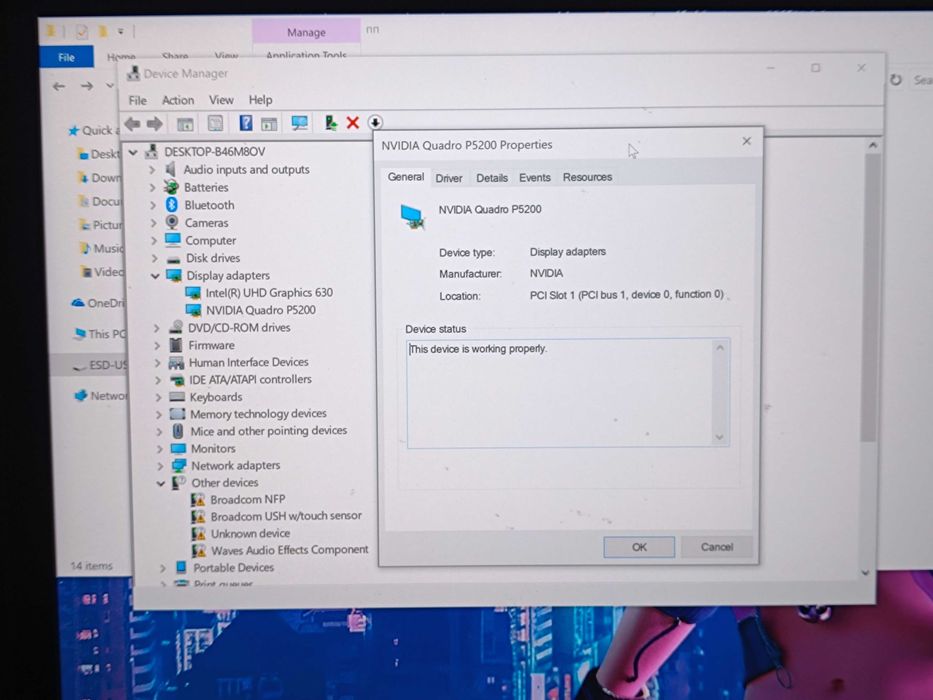Viewport: 933px width, 700px height.
Task: Click the round down-arrow Disable device toolbar icon
Action: [375, 123]
